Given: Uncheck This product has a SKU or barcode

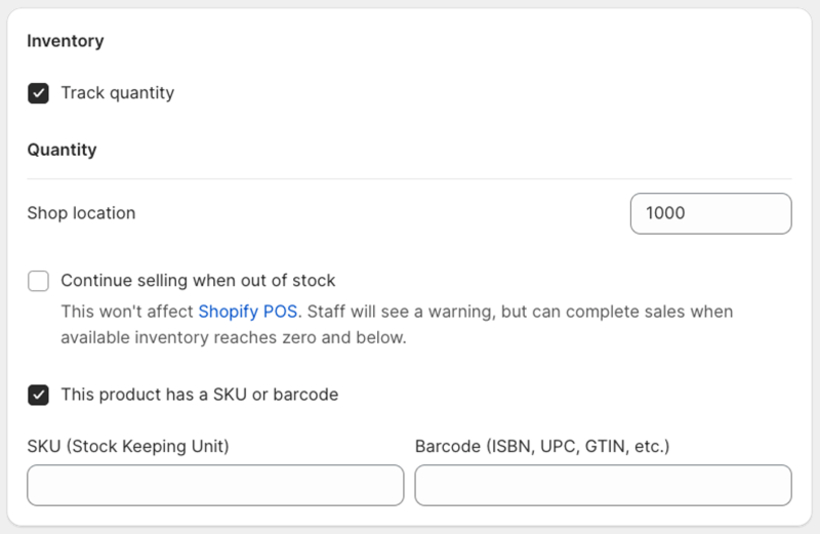Looking at the screenshot, I should coord(38,395).
